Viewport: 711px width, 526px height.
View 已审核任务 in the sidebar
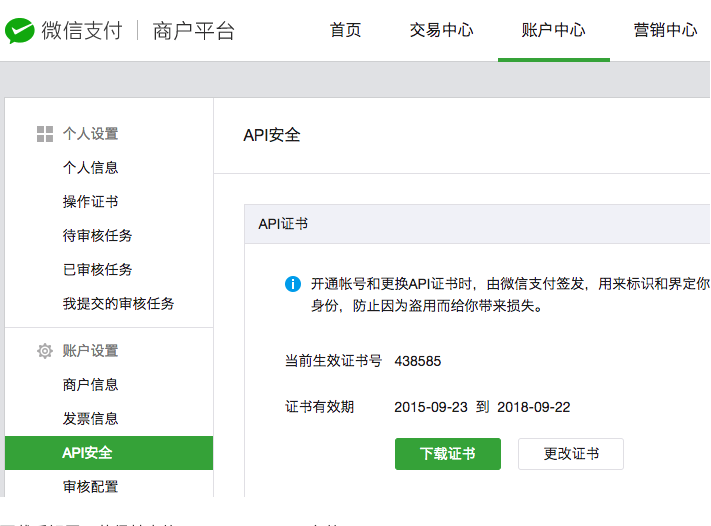(97, 270)
